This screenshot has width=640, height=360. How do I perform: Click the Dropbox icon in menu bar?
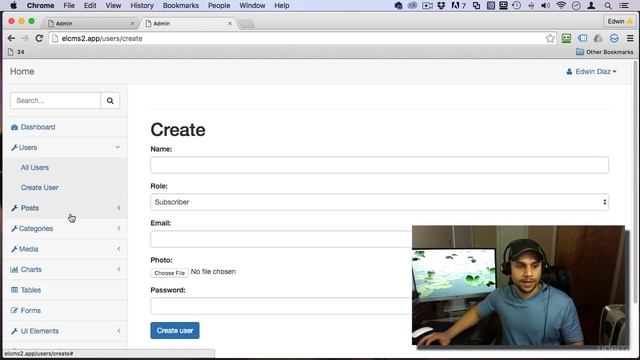pos(441,5)
